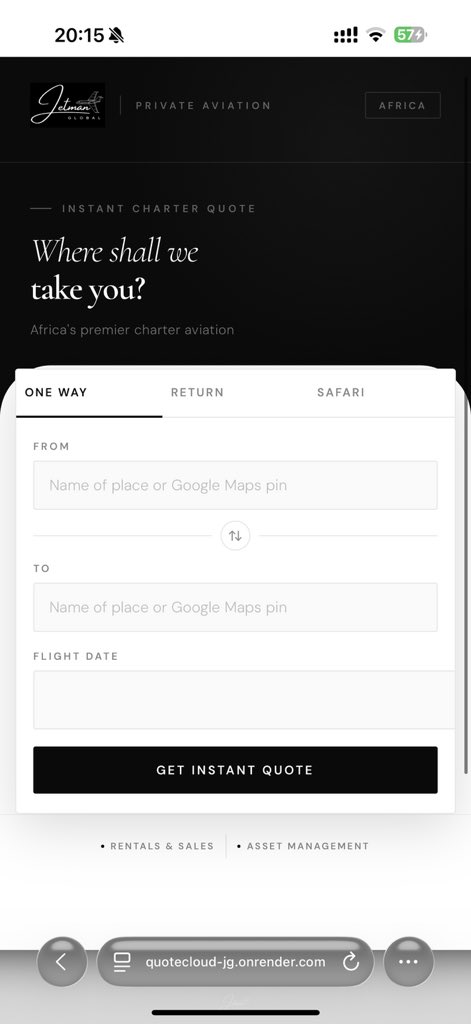Image resolution: width=471 pixels, height=1024 pixels.
Task: Tap the Jetman Global logo
Action: click(67, 104)
